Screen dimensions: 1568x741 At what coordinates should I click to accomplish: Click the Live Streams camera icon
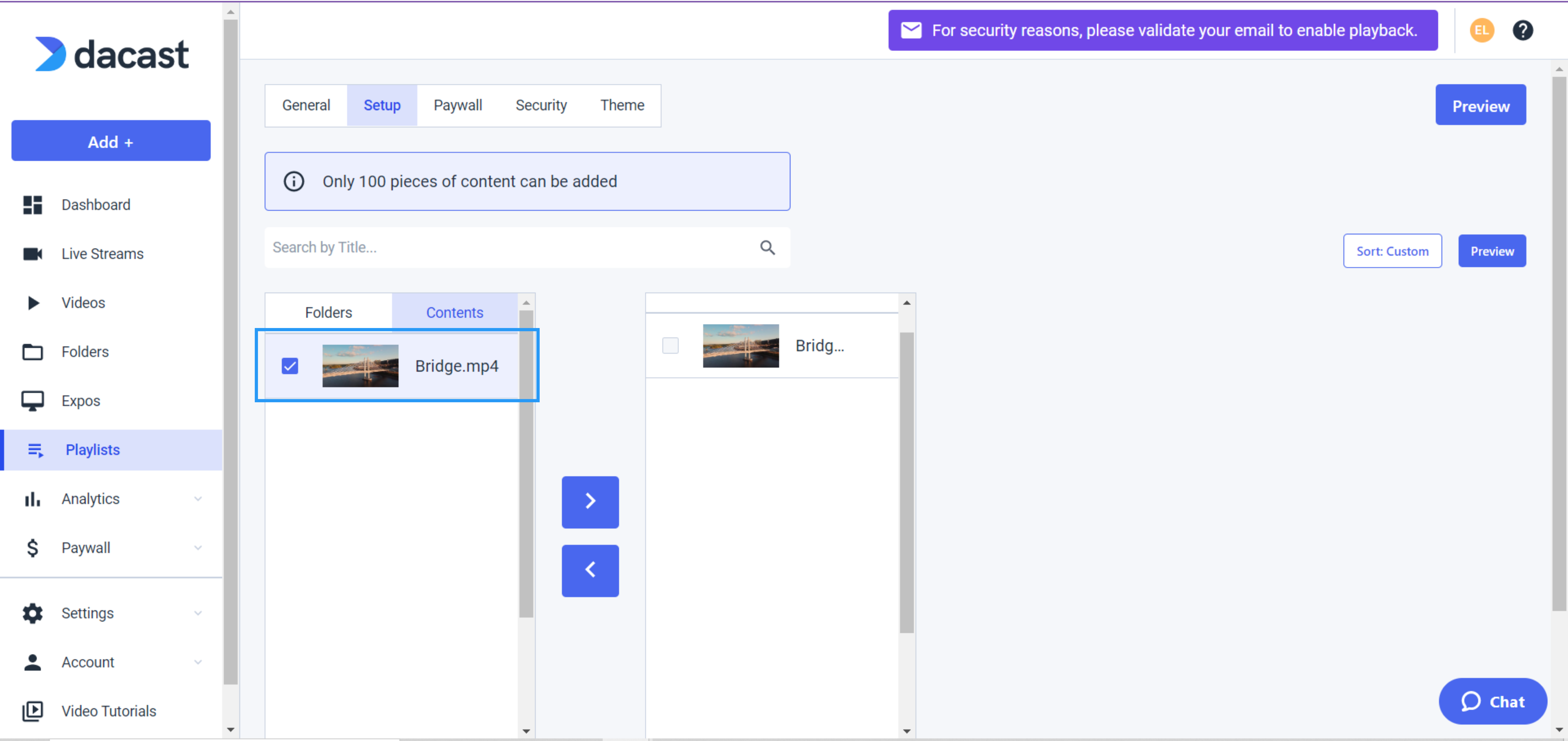(33, 254)
